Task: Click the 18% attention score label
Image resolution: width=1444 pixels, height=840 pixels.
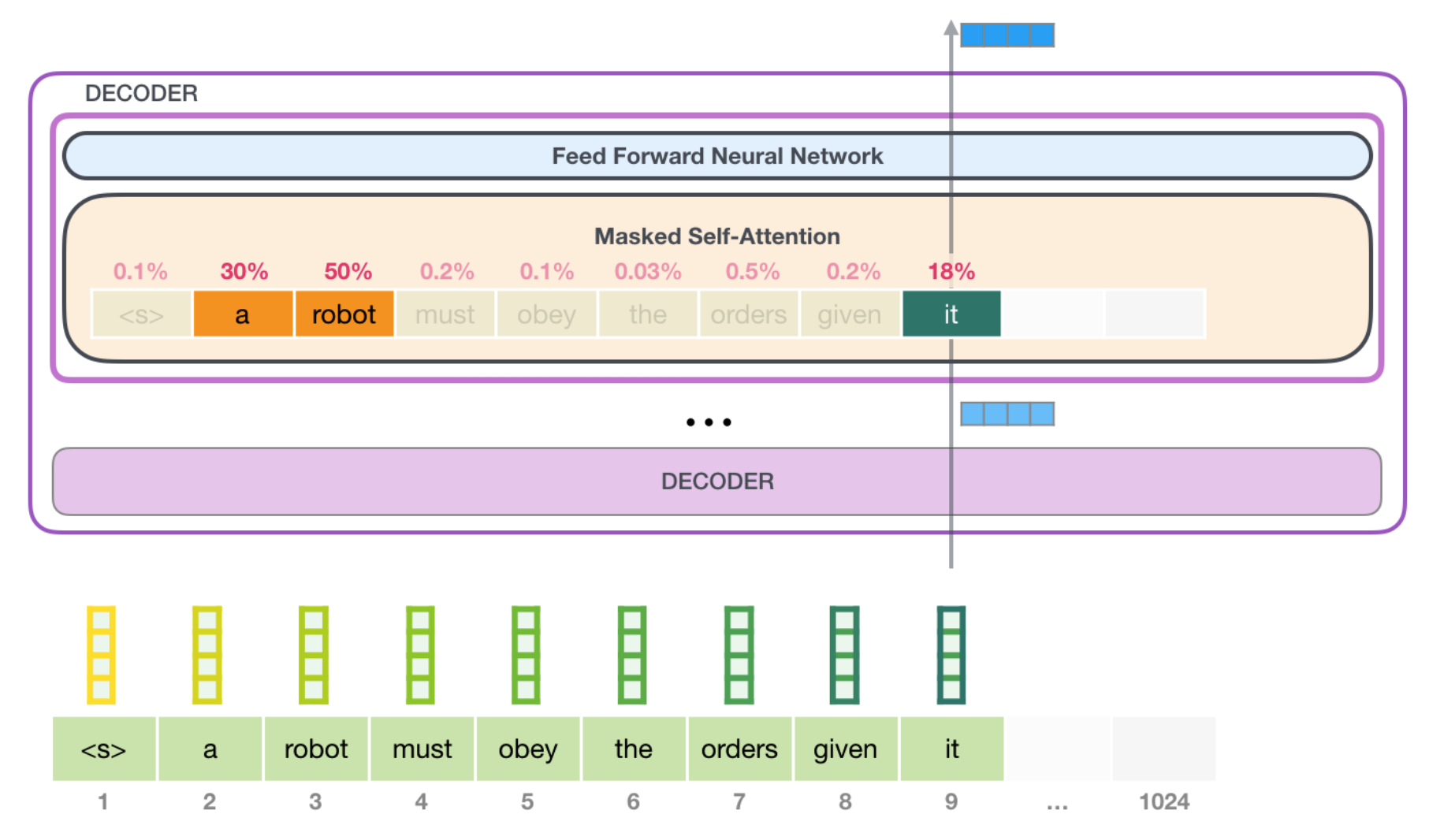Action: click(x=951, y=272)
